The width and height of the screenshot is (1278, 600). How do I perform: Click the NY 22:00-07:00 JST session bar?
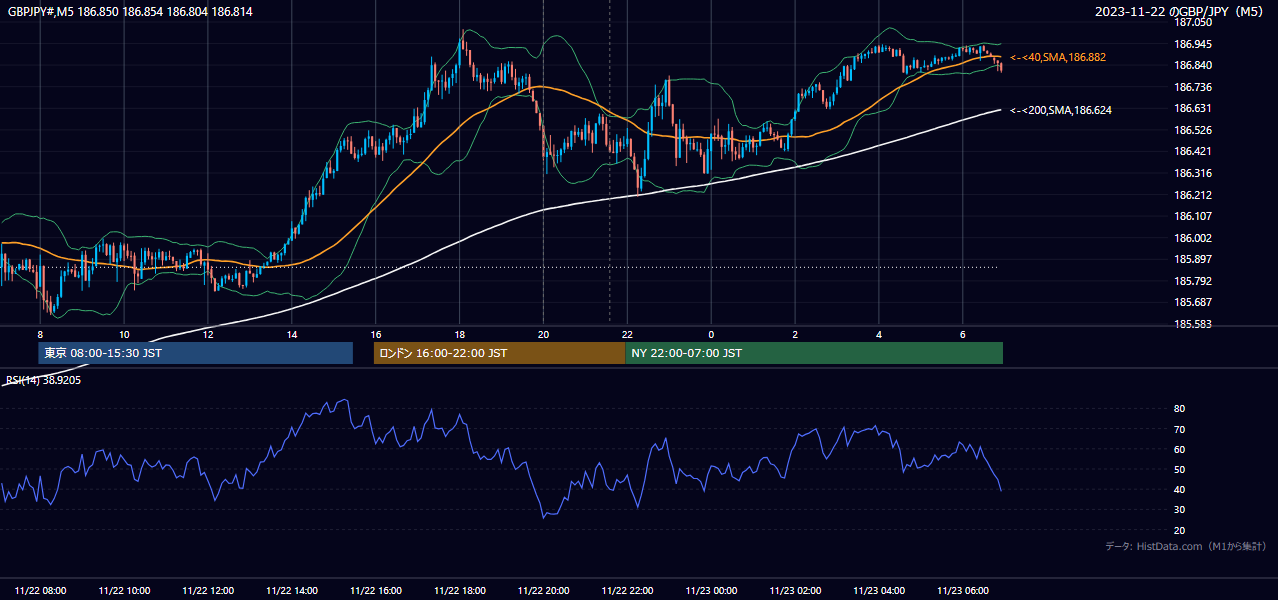click(814, 353)
